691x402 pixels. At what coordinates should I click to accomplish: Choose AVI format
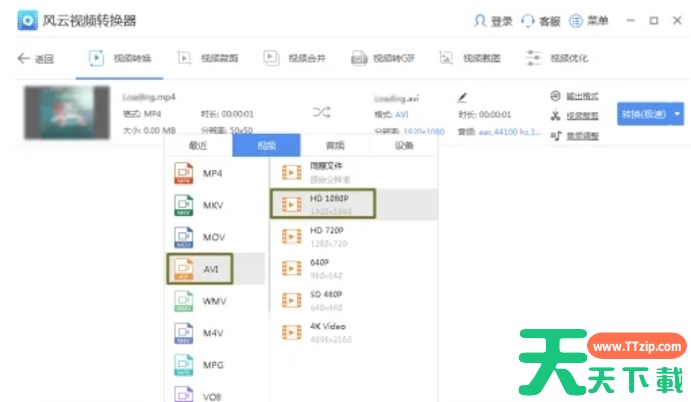215,269
